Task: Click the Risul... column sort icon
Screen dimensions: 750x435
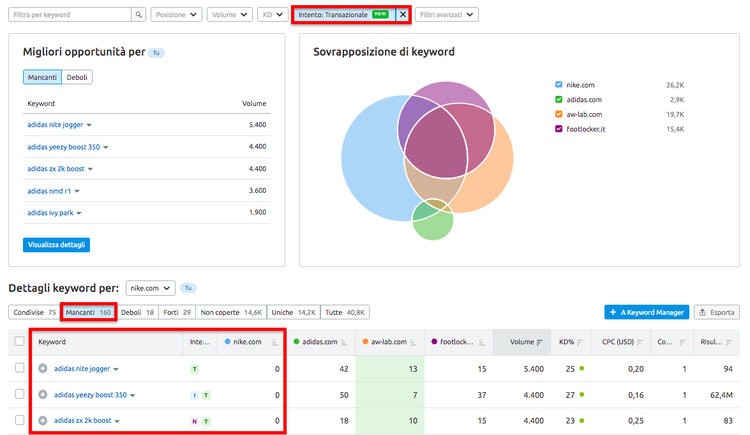Action: tap(729, 342)
